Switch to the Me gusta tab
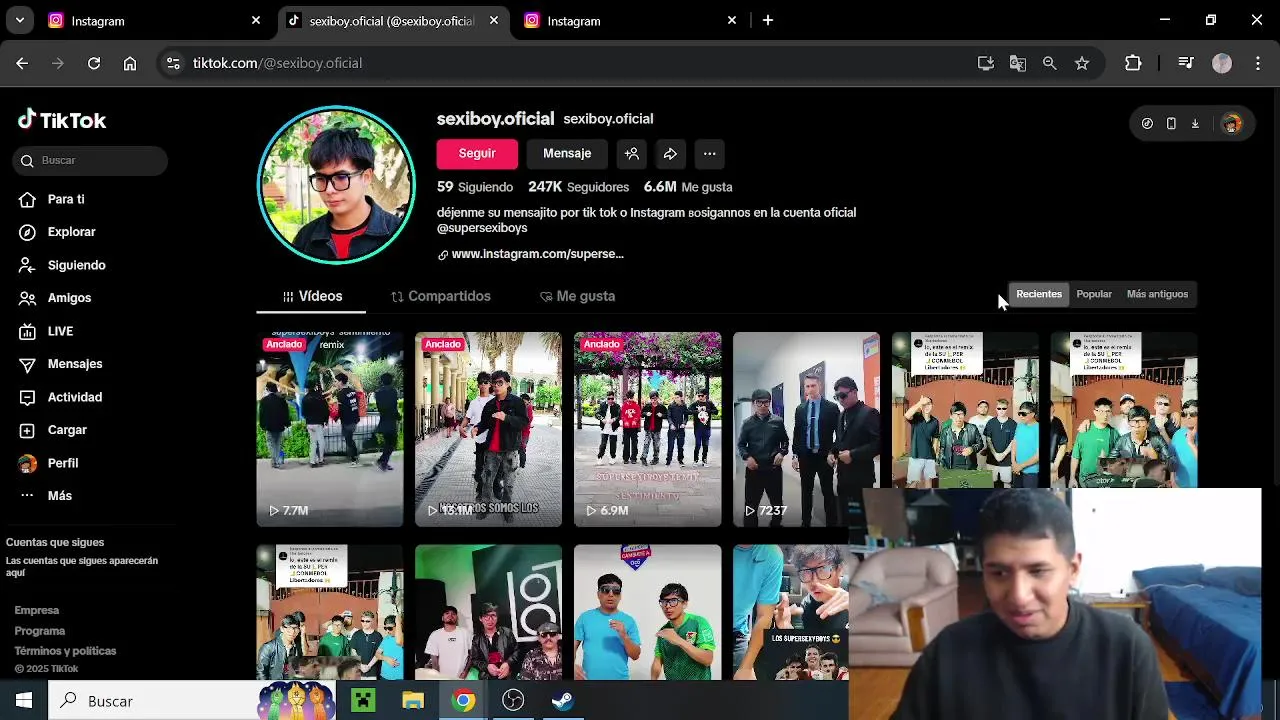The image size is (1280, 720). [577, 297]
